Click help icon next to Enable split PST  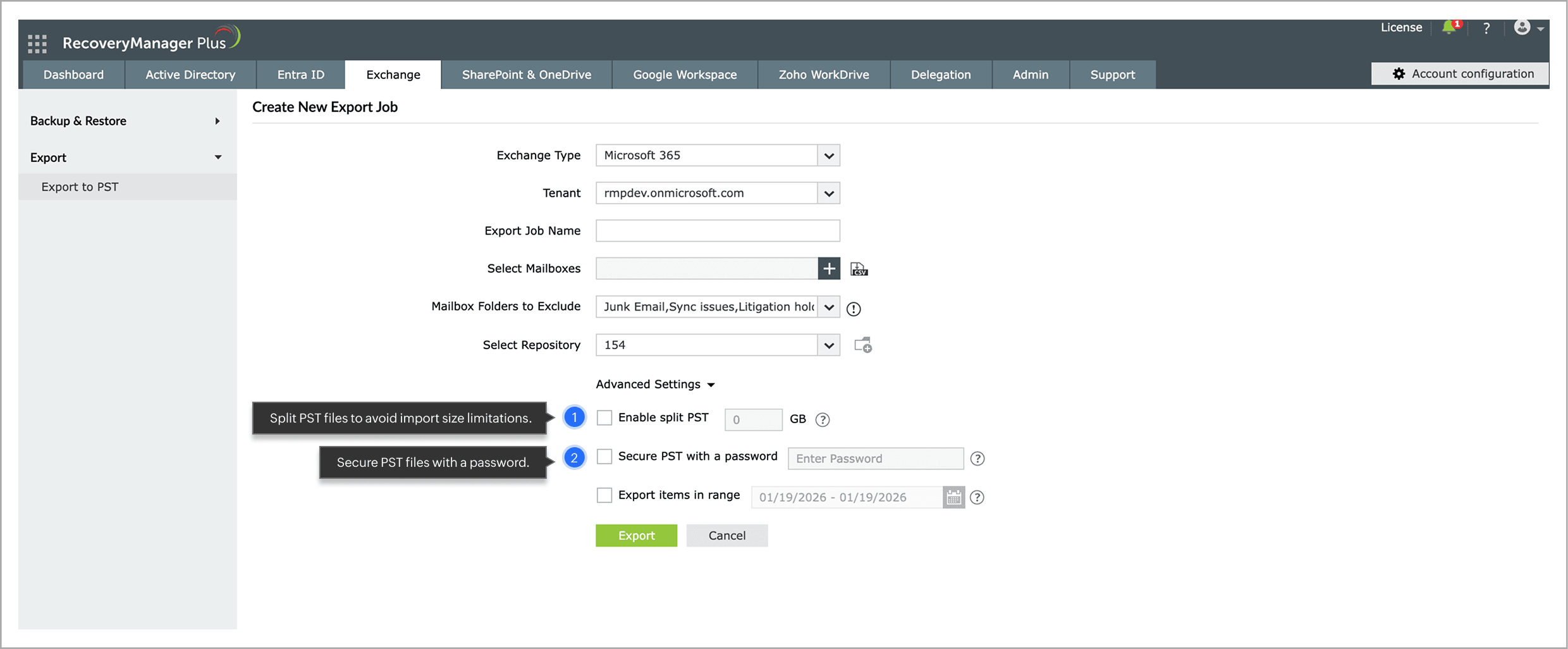click(822, 419)
